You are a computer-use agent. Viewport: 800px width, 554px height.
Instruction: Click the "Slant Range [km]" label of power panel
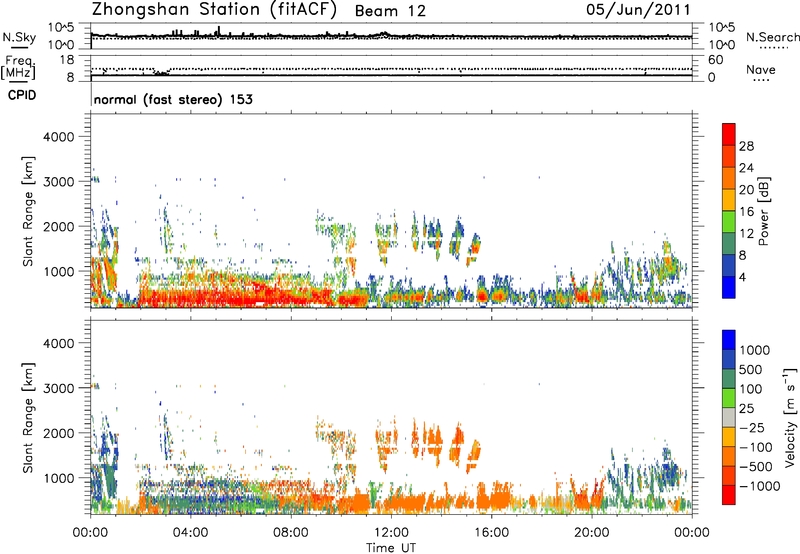tap(28, 211)
